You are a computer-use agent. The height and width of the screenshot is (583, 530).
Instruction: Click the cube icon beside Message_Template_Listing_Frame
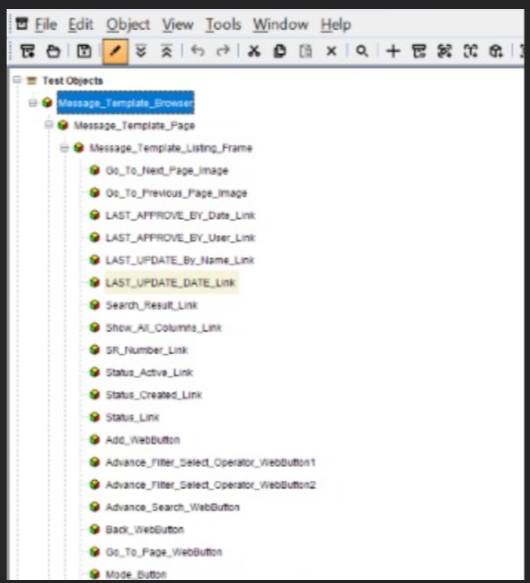78,148
